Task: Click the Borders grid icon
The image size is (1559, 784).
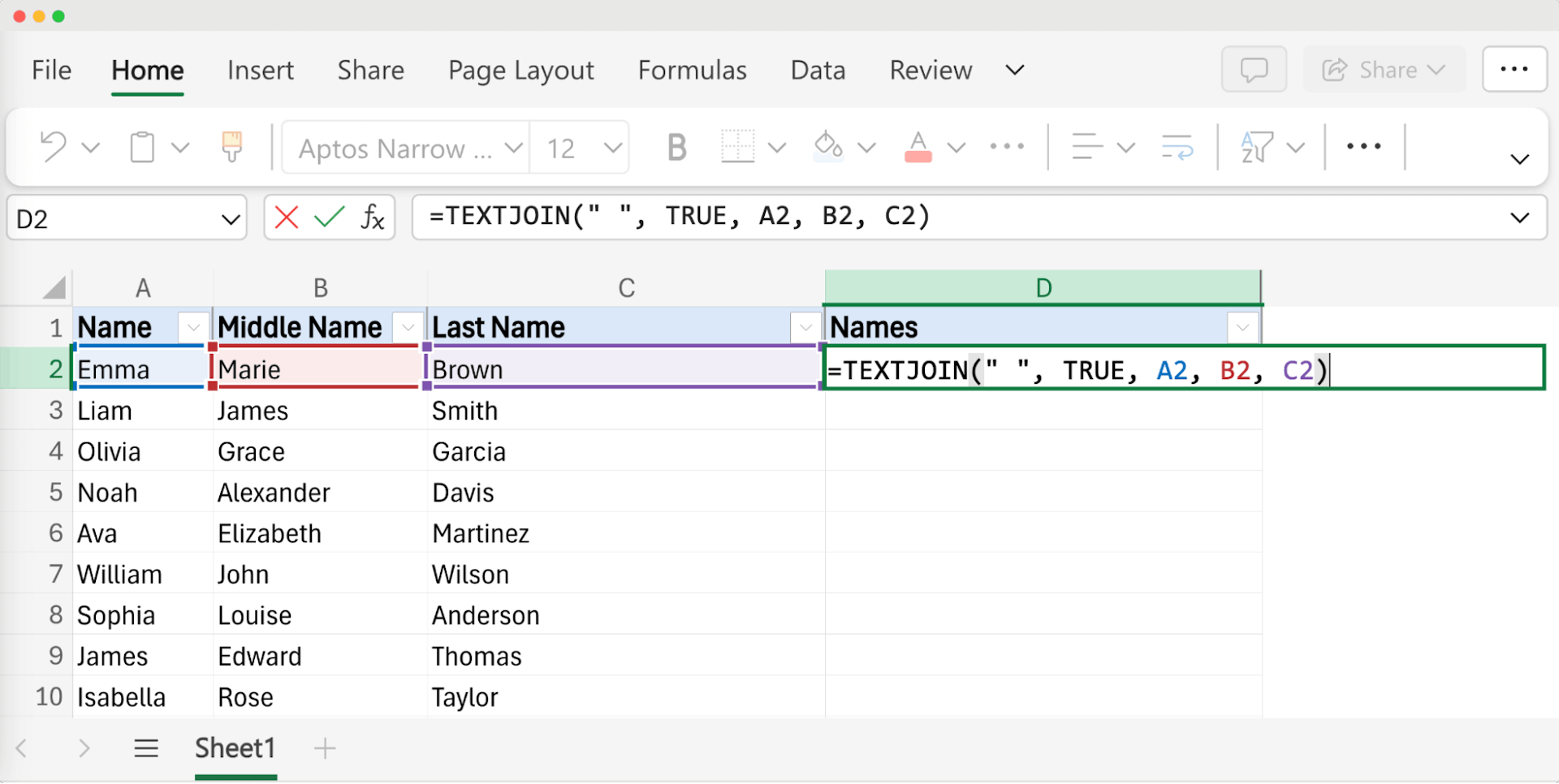Action: click(737, 147)
